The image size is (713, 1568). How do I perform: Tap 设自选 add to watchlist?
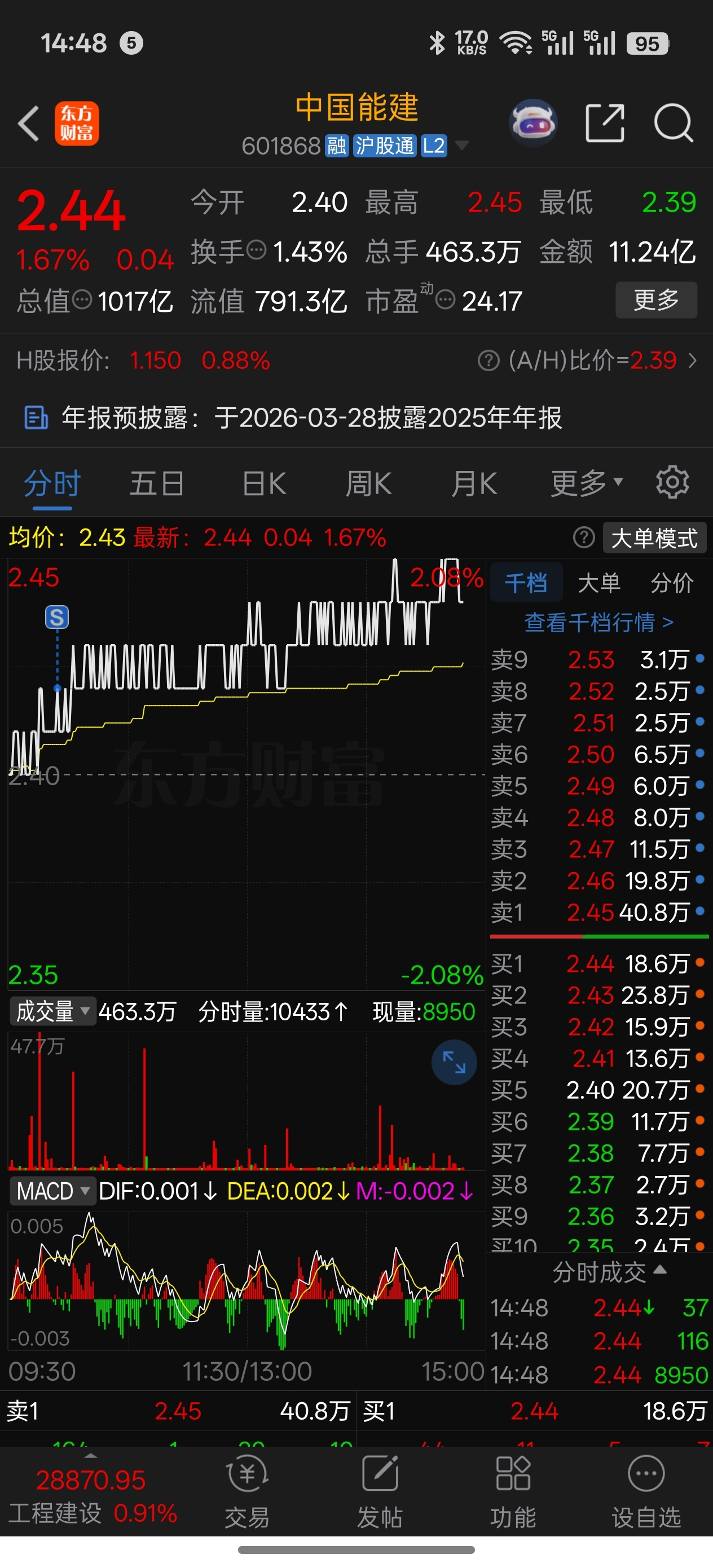coord(646,1491)
